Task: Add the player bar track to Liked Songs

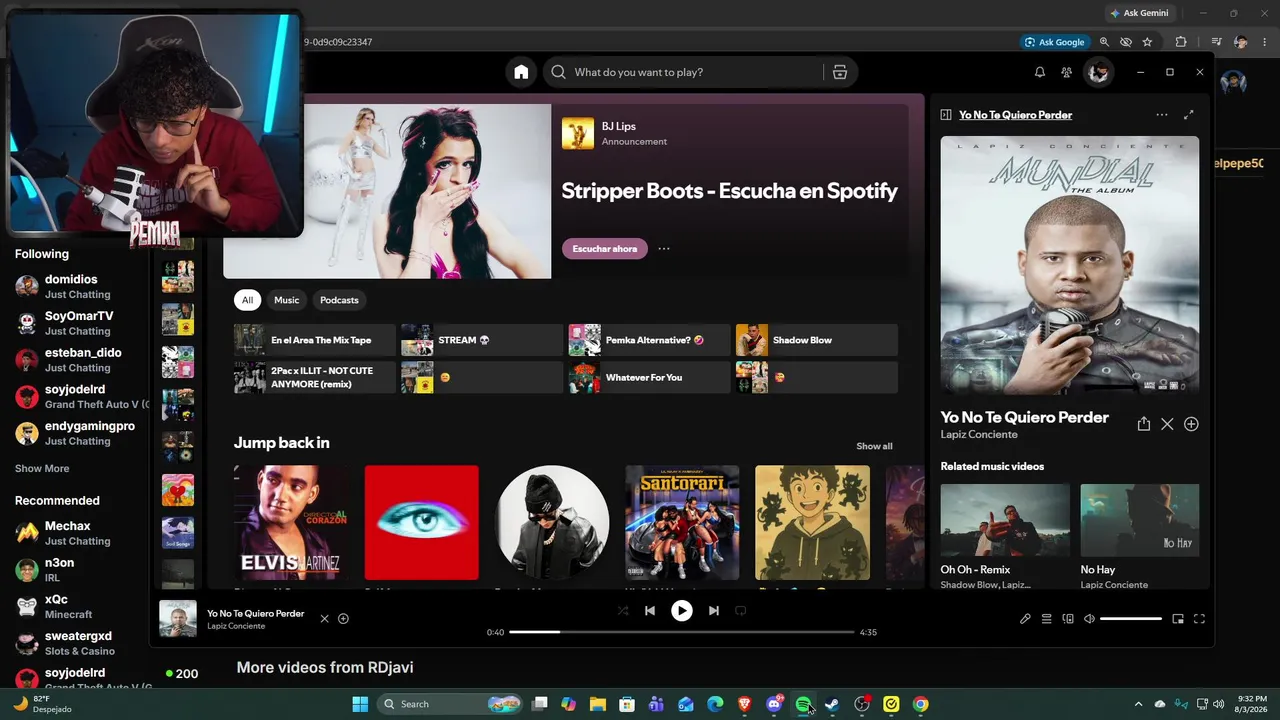Action: [343, 619]
